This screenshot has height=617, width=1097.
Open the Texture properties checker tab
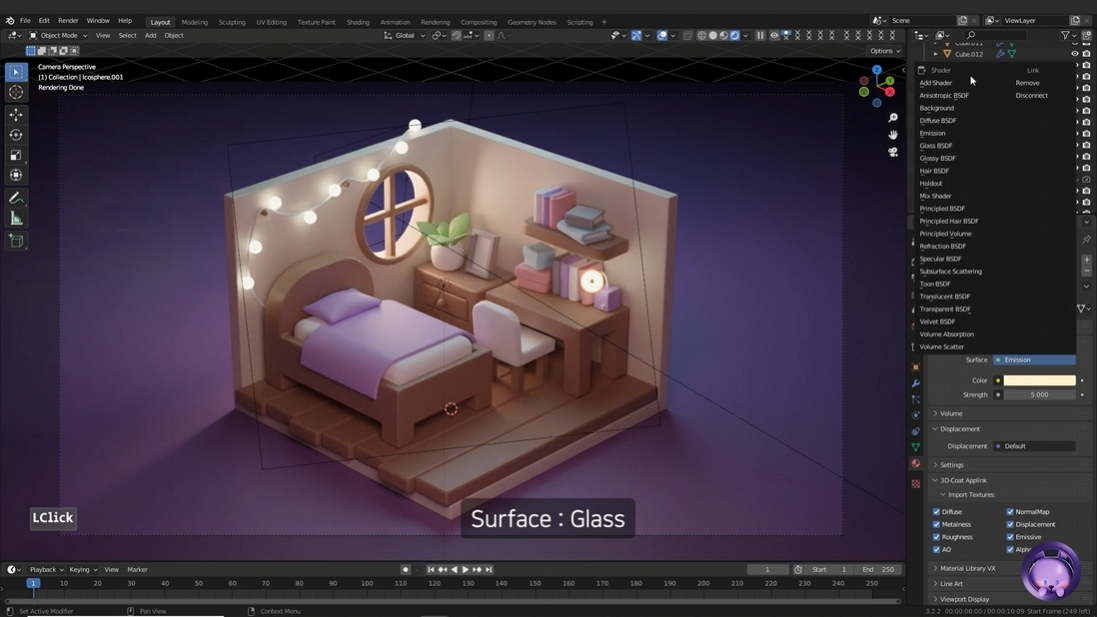tap(916, 483)
